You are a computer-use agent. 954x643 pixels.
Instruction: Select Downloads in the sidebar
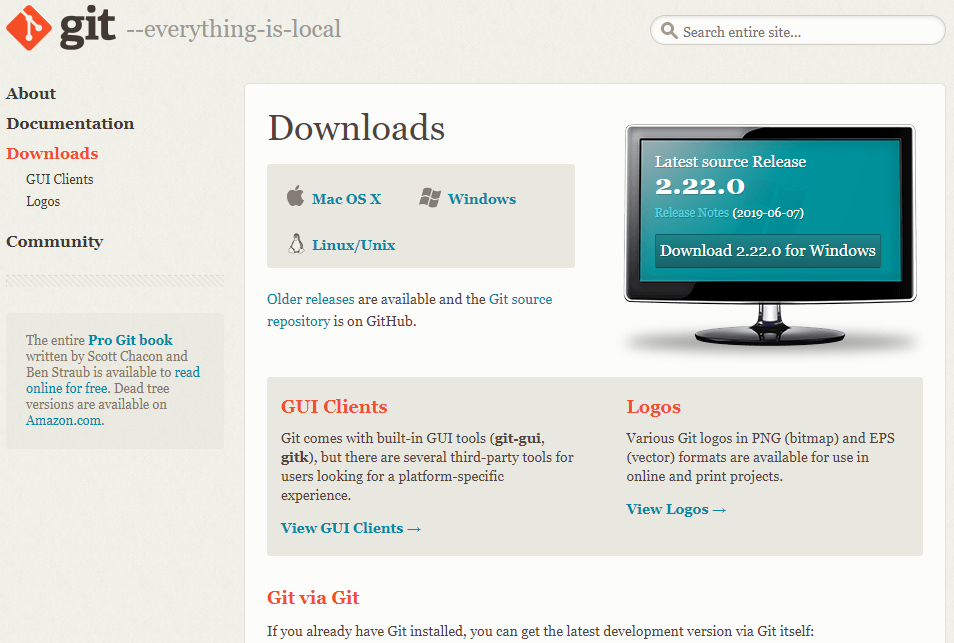[x=52, y=153]
